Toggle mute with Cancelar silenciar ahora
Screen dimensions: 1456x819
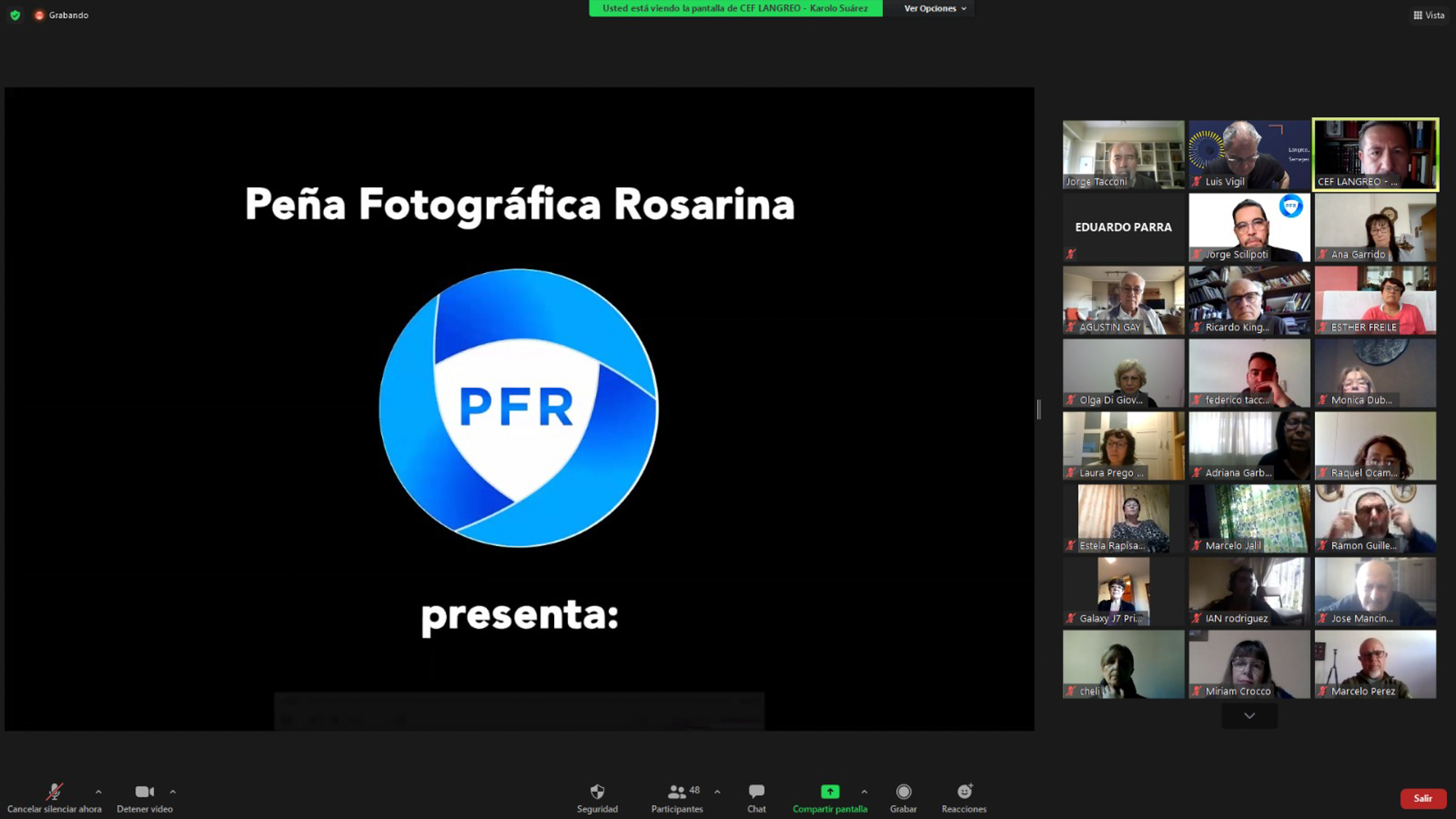(x=55, y=798)
